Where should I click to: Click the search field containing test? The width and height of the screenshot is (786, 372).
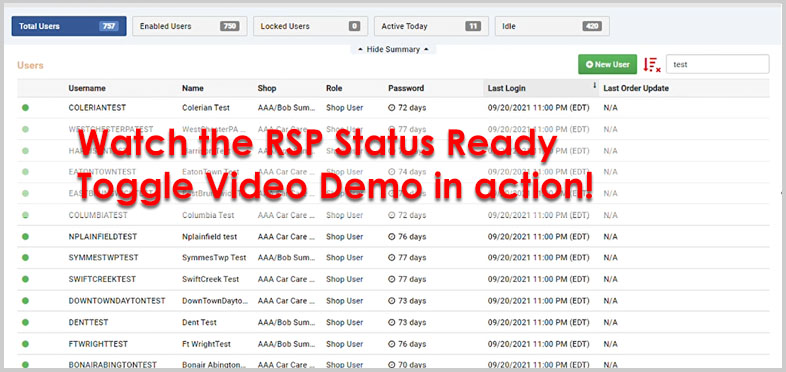click(717, 65)
